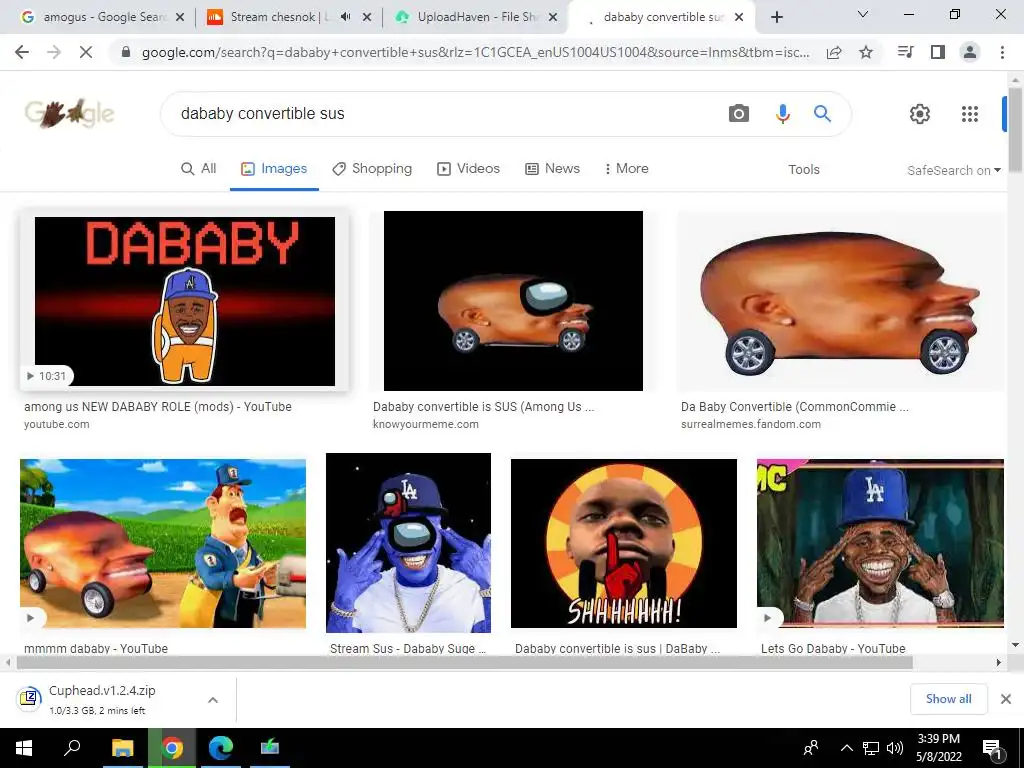Open the 'mmmm dababy - YouTube' title
The image size is (1024, 768).
click(x=96, y=648)
